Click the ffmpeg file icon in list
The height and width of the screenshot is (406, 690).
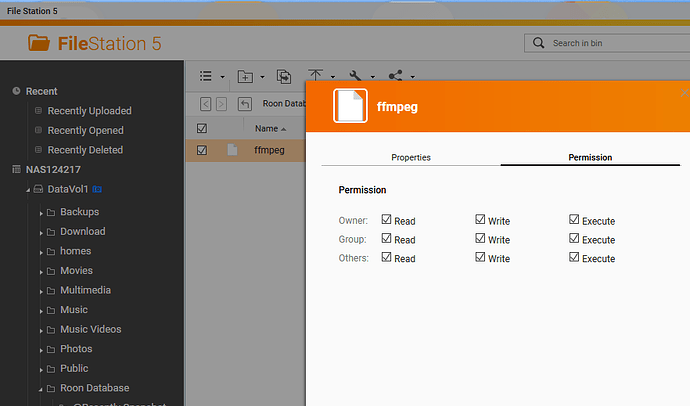pos(232,150)
